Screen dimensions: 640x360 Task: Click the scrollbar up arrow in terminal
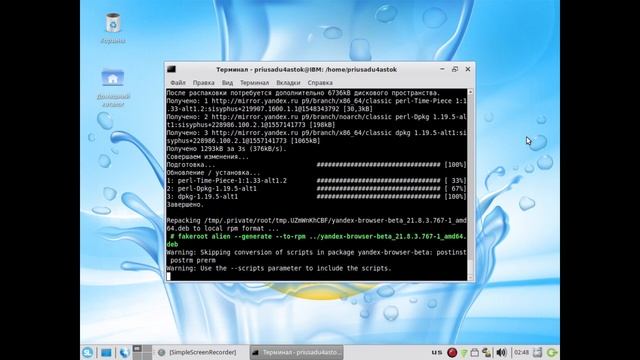(471, 92)
